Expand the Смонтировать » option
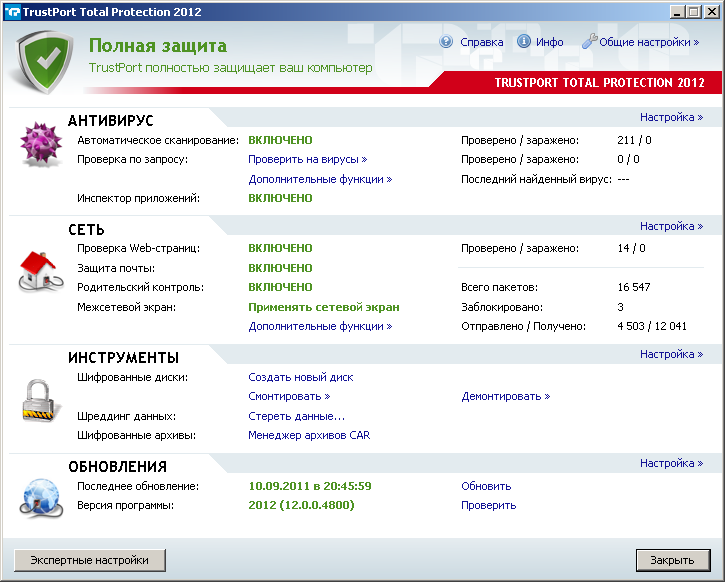This screenshot has width=725, height=582. coord(289,397)
